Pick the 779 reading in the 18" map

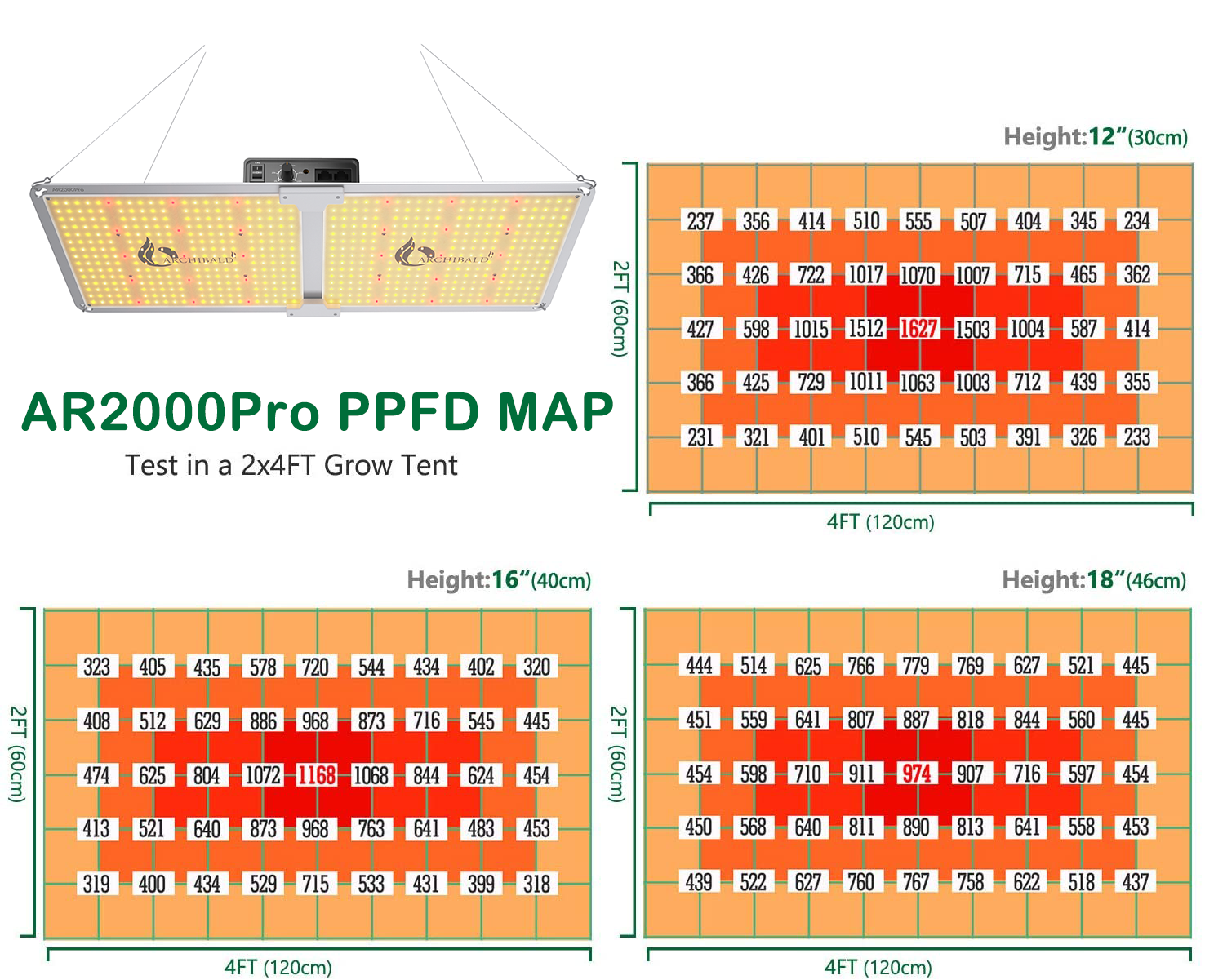[x=916, y=666]
